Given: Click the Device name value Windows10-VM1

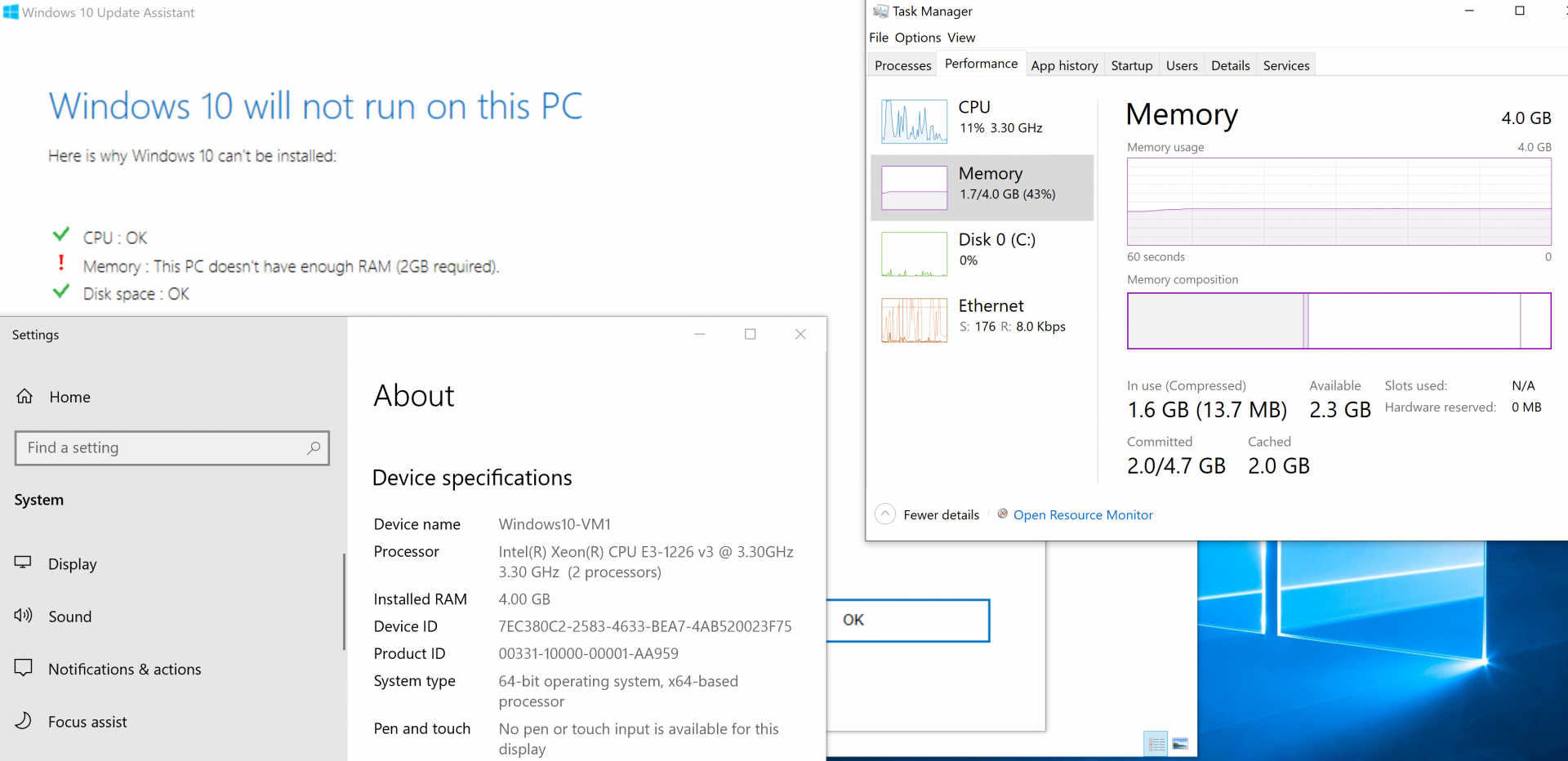Looking at the screenshot, I should (x=555, y=524).
